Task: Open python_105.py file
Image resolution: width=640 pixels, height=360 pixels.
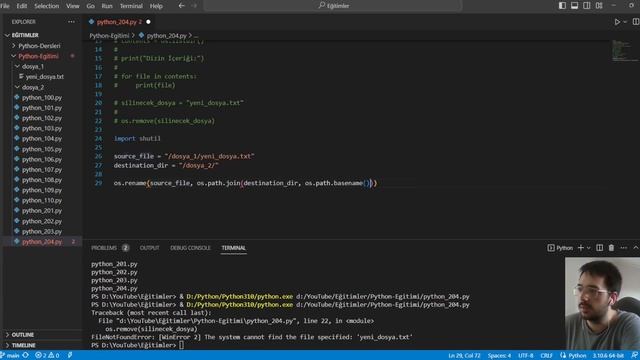Action: [x=42, y=149]
